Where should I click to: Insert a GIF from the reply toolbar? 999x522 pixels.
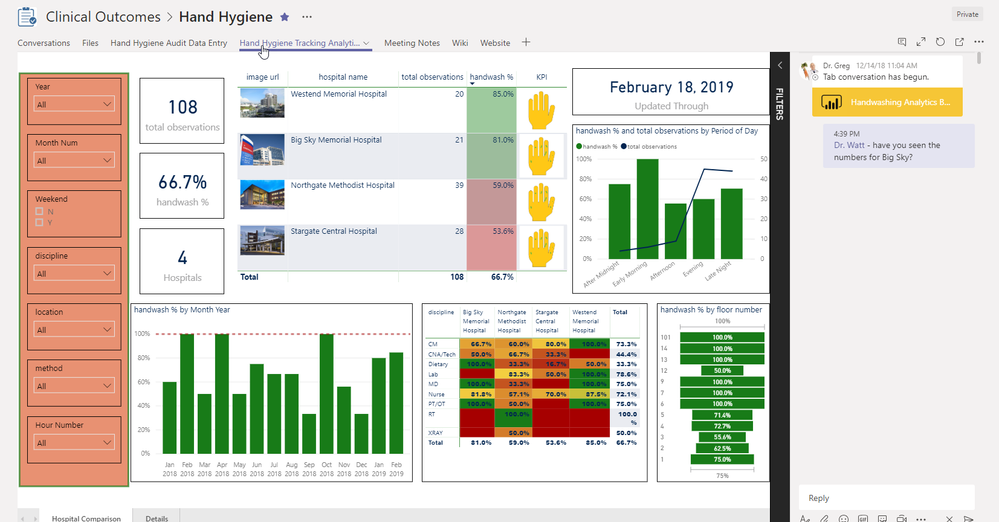(x=863, y=518)
